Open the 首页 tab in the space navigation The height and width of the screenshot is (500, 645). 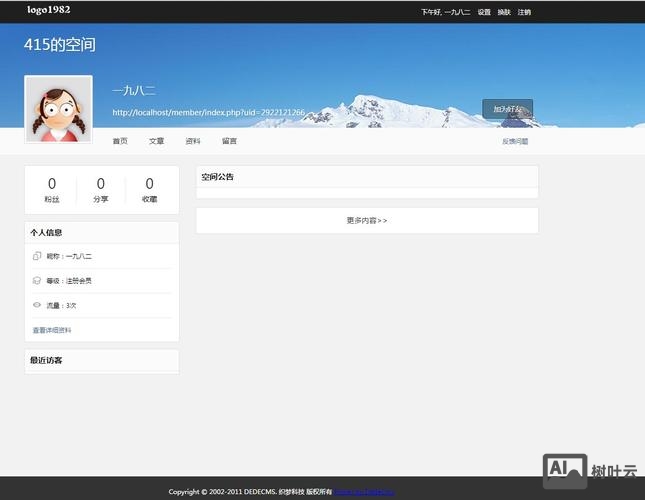(120, 141)
